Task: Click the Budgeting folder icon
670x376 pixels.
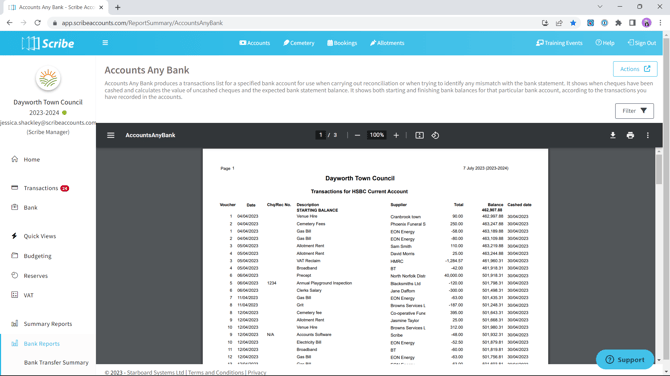Action: [15, 255]
